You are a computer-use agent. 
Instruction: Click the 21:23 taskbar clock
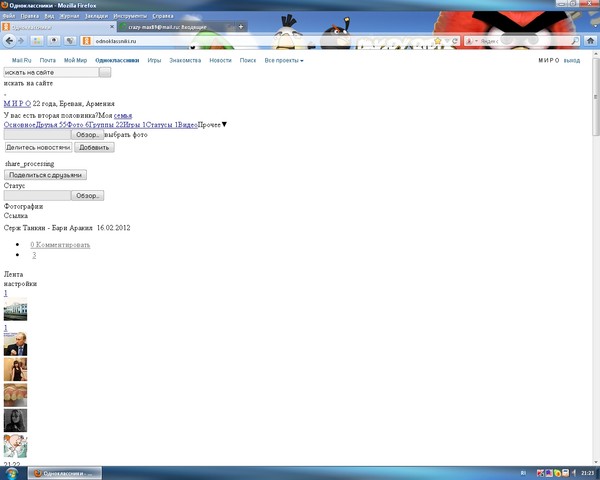tap(587, 473)
